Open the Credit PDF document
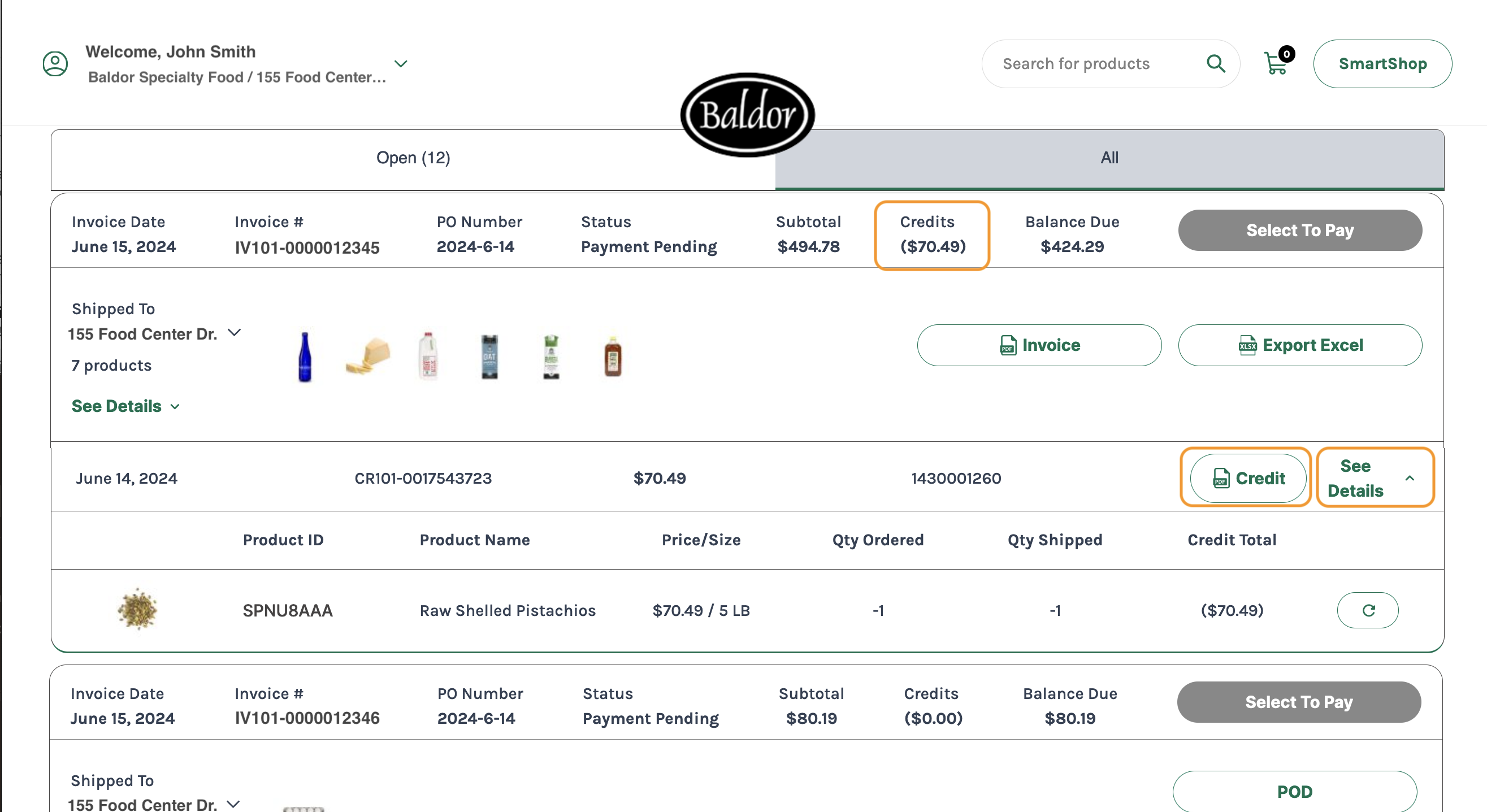 coord(1247,478)
